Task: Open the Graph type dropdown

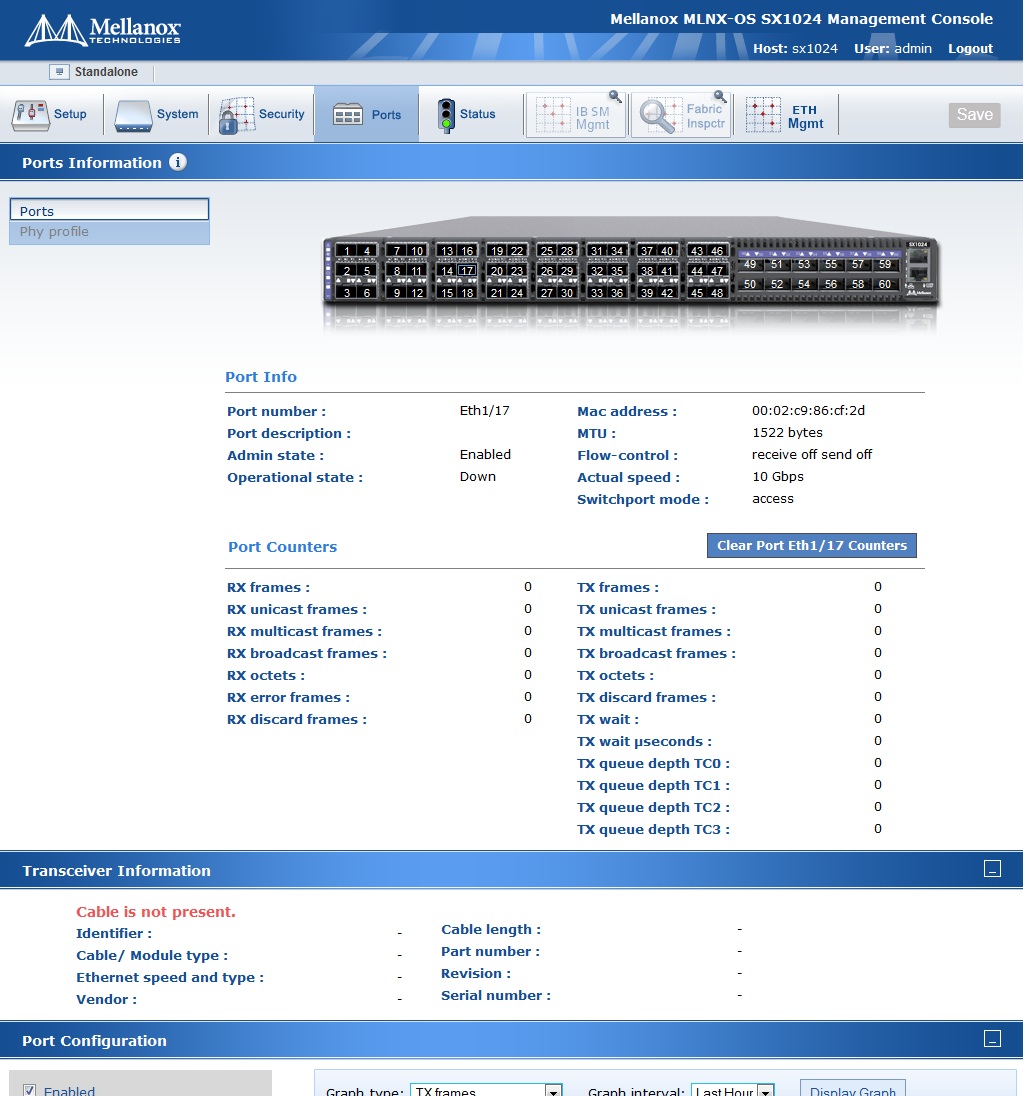Action: (486, 1090)
